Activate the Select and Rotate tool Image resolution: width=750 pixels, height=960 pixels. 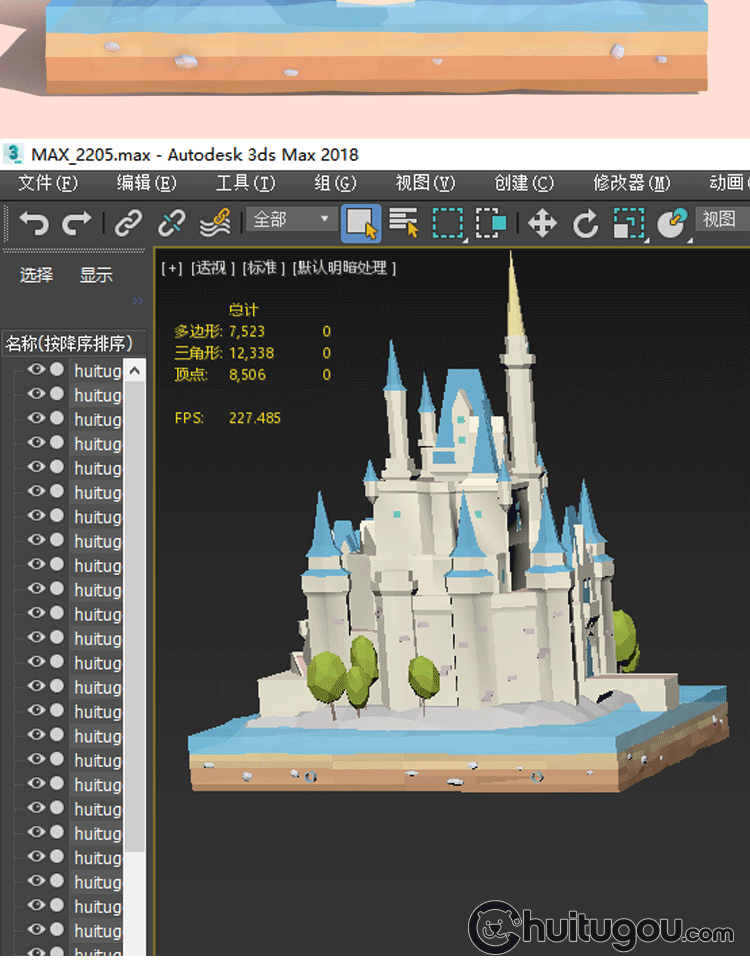coord(585,222)
